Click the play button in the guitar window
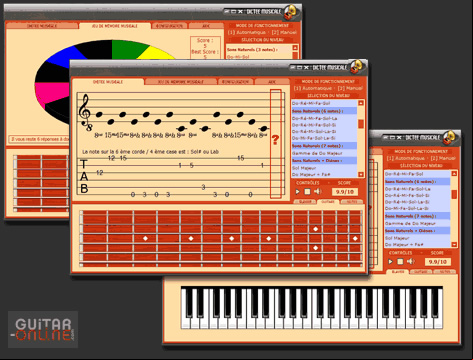This screenshot has width=473, height=360. [298, 192]
